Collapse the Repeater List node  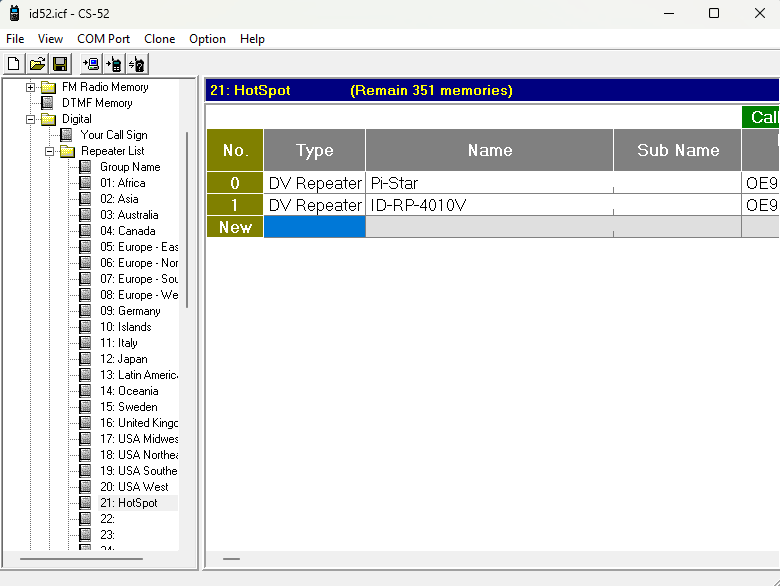click(x=49, y=151)
